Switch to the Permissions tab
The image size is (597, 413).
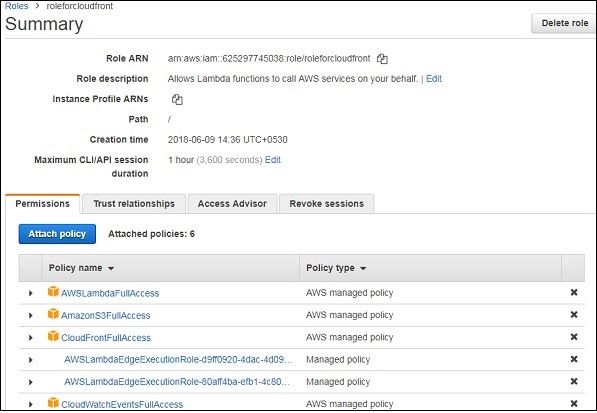(43, 204)
